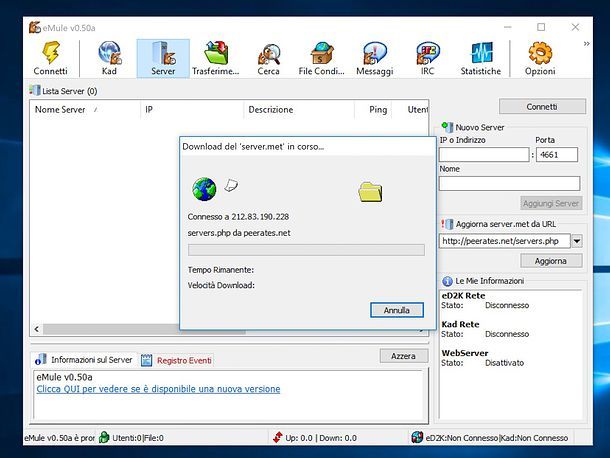Click the yellow folder icon in download dialog
The height and width of the screenshot is (458, 610).
(x=370, y=192)
